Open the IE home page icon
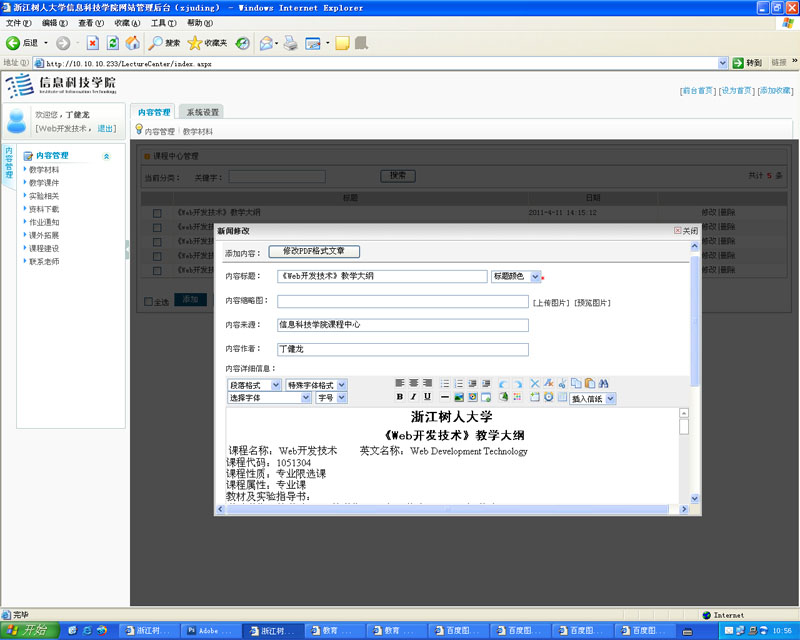The height and width of the screenshot is (640, 800). tap(132, 43)
